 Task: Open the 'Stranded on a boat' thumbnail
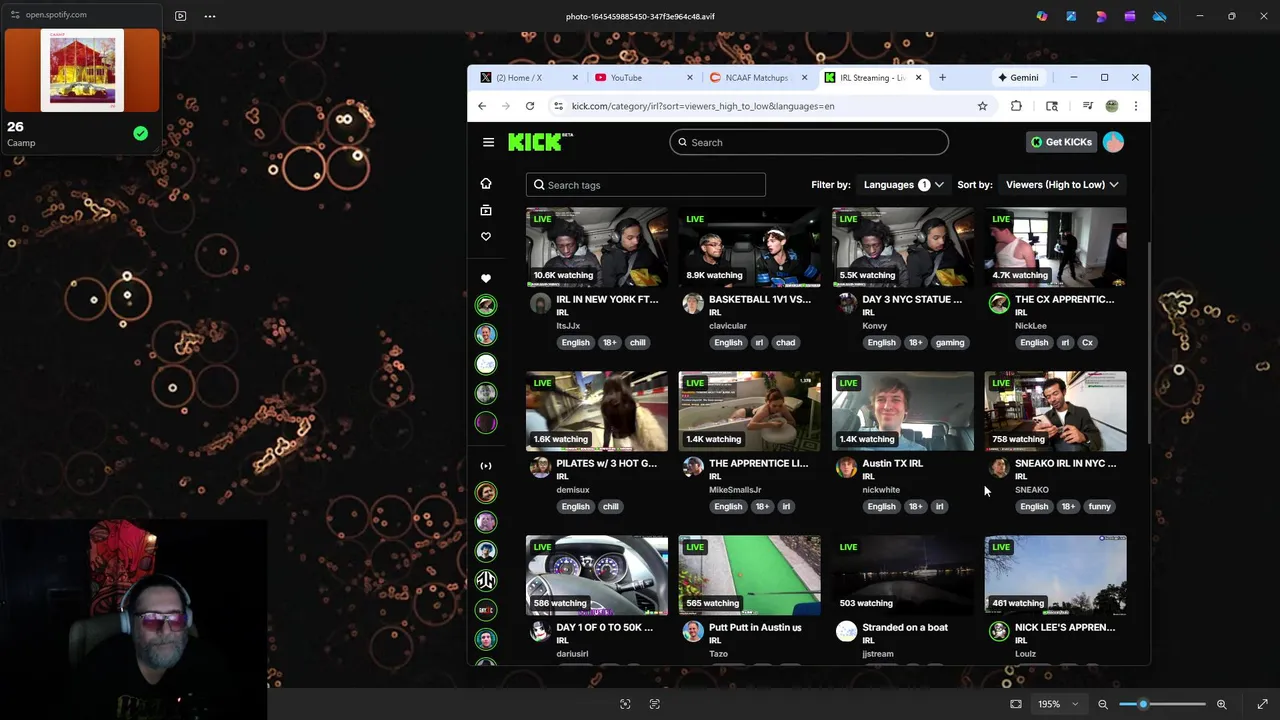[x=902, y=575]
